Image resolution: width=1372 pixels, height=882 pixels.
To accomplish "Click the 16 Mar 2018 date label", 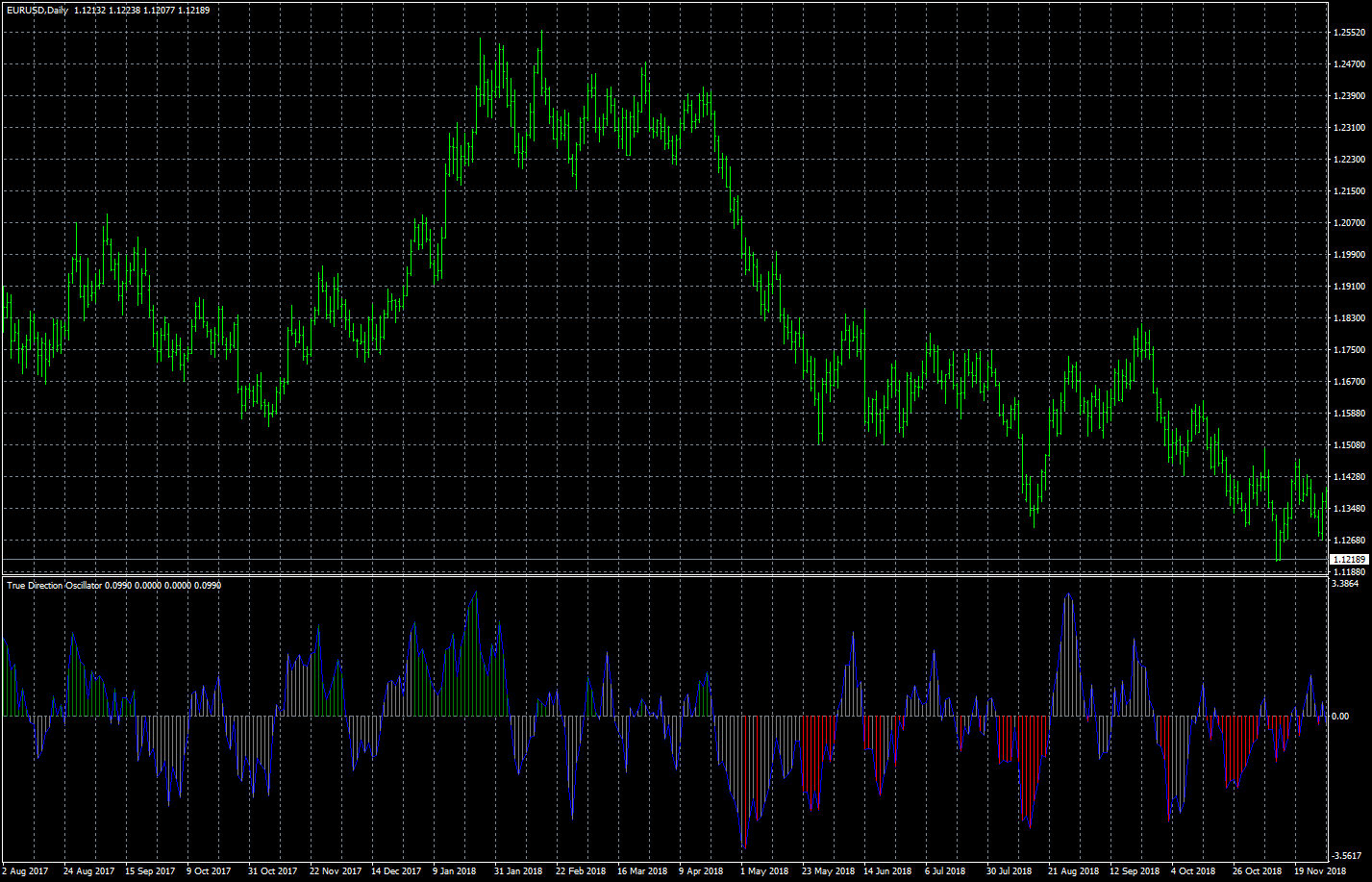I will [x=642, y=871].
